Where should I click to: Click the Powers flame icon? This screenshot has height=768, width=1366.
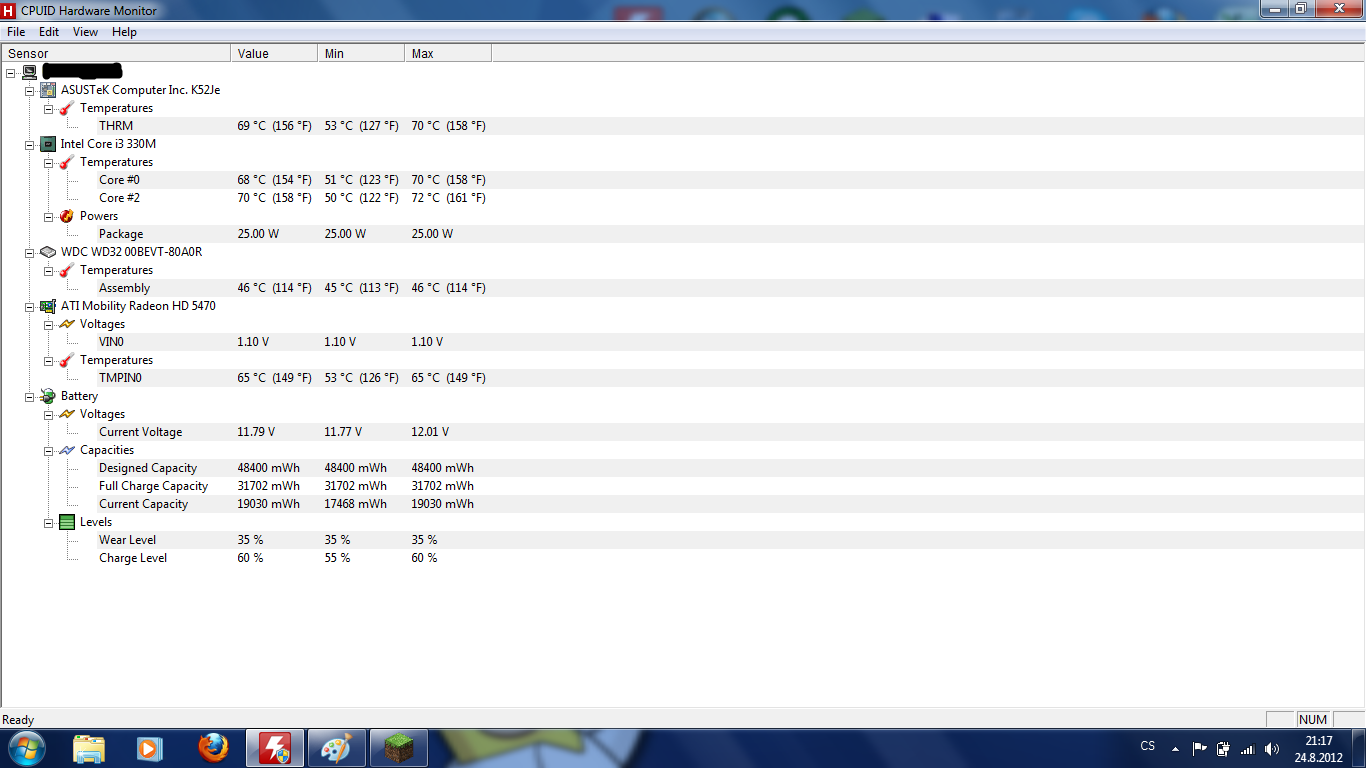tap(67, 216)
